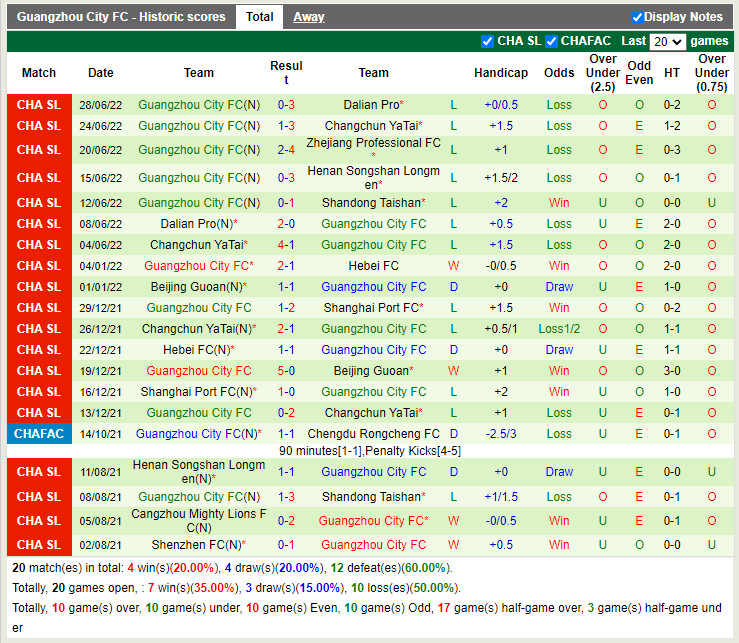Click the 5-0 result against Beijing Guoan

tap(286, 371)
